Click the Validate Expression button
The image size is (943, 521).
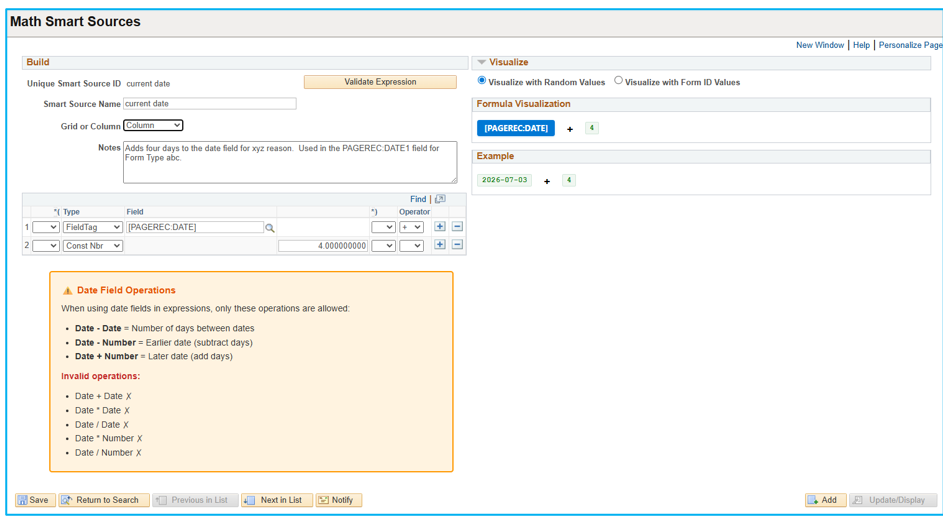[x=380, y=82]
